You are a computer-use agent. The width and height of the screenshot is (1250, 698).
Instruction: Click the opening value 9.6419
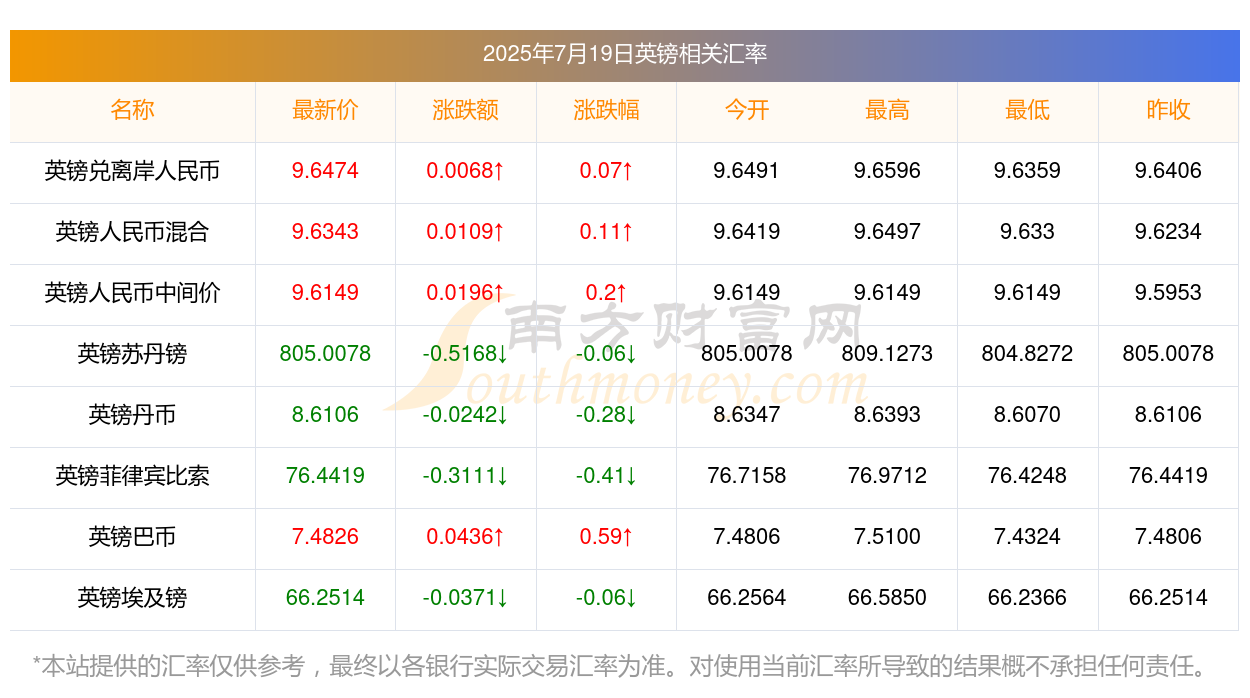[x=747, y=232]
